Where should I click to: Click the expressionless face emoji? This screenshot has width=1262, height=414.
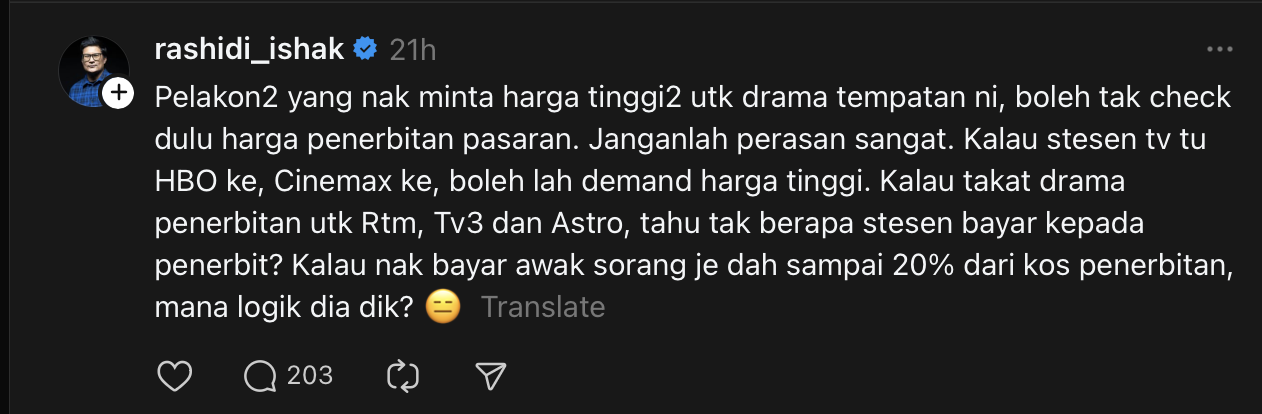[x=443, y=306]
